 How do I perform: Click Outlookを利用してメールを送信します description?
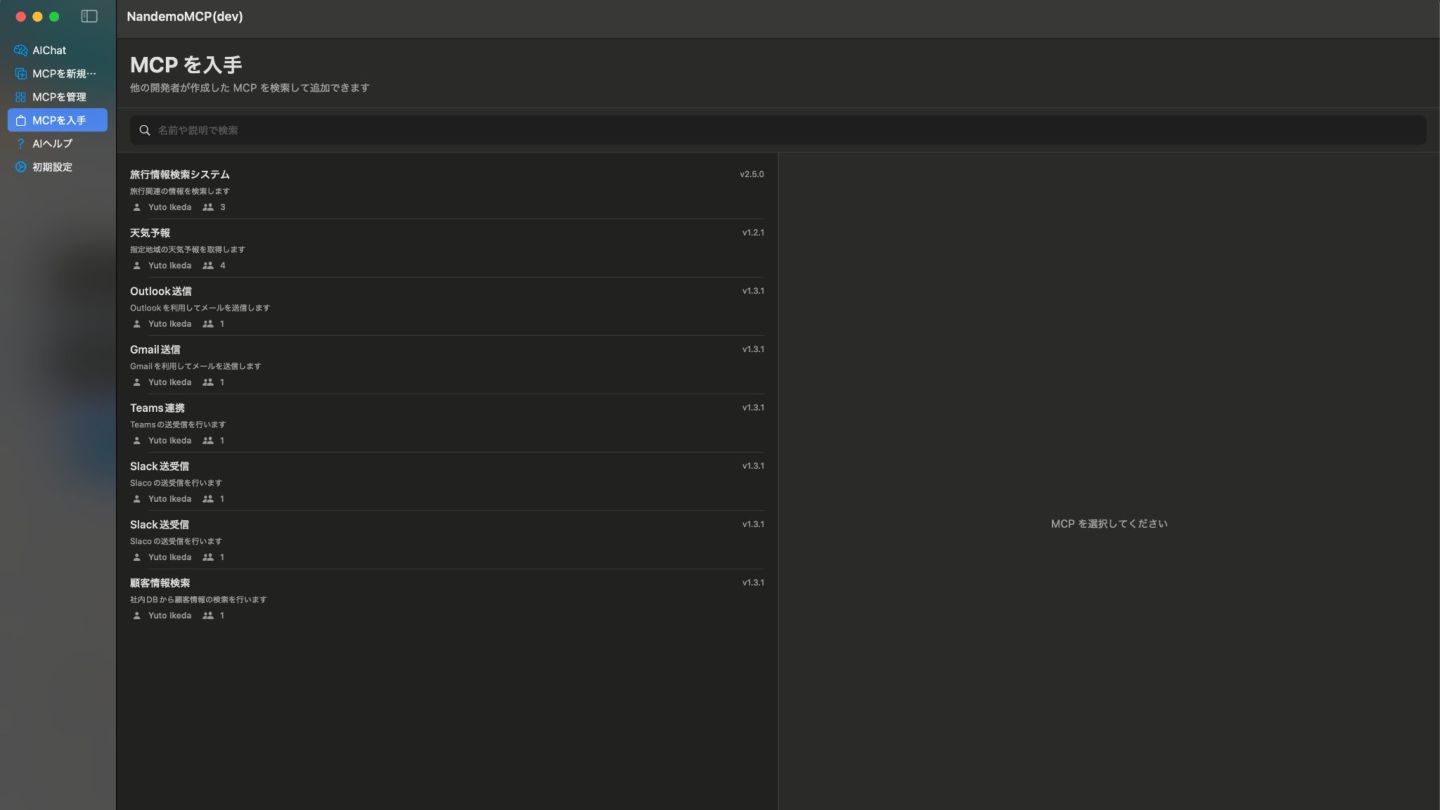point(200,308)
